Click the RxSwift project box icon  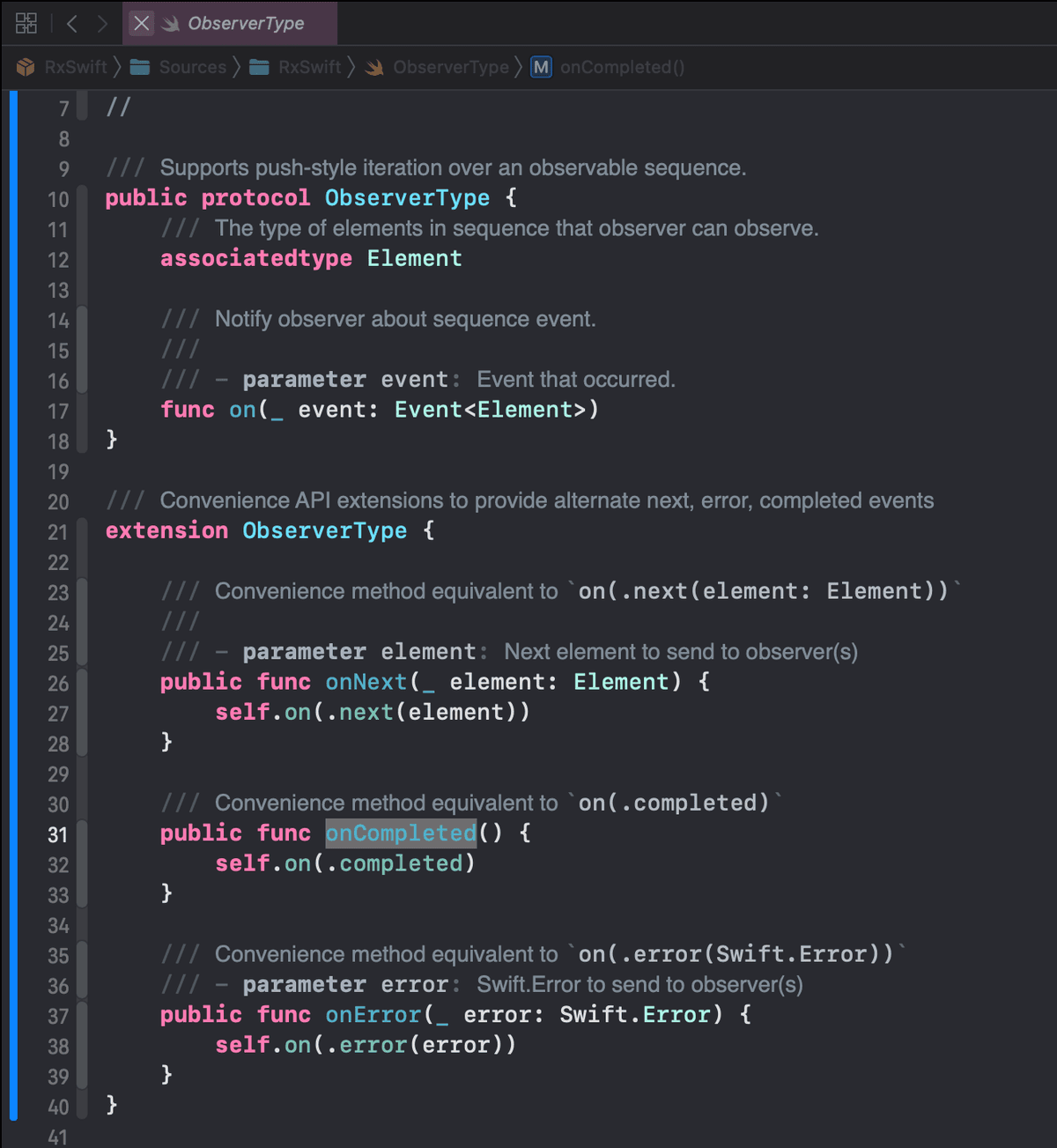pos(26,67)
